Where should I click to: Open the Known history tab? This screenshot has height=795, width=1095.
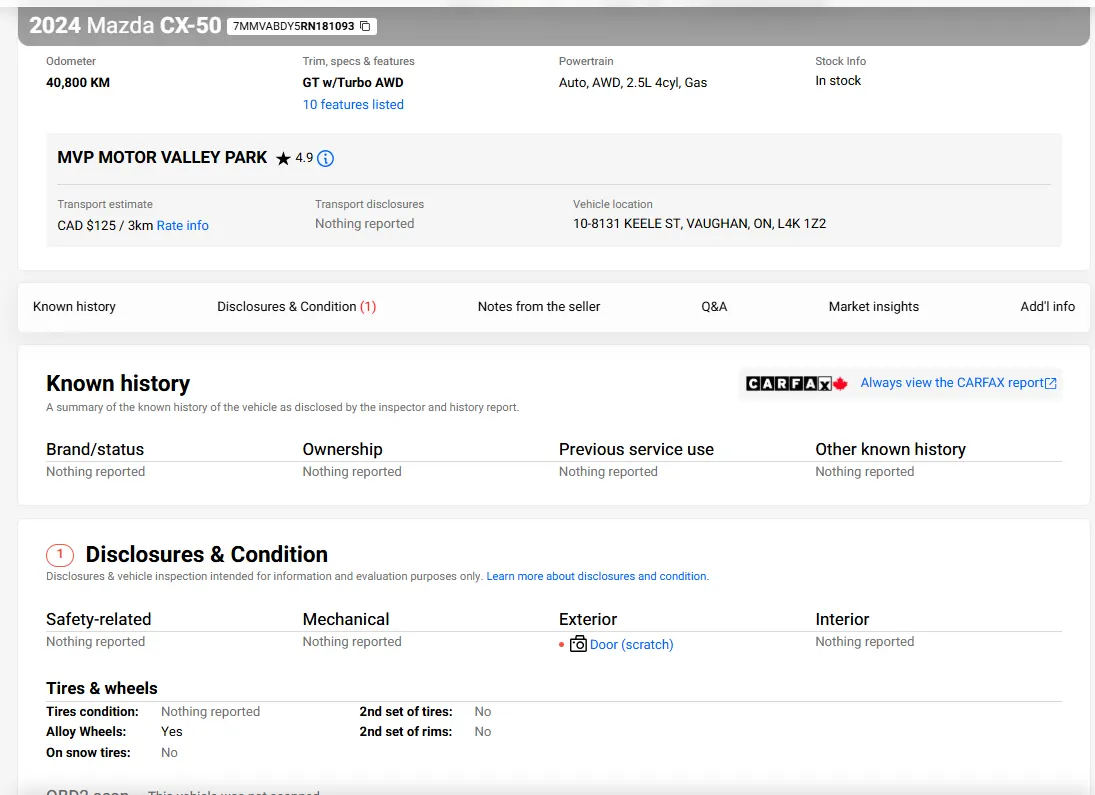tap(75, 307)
